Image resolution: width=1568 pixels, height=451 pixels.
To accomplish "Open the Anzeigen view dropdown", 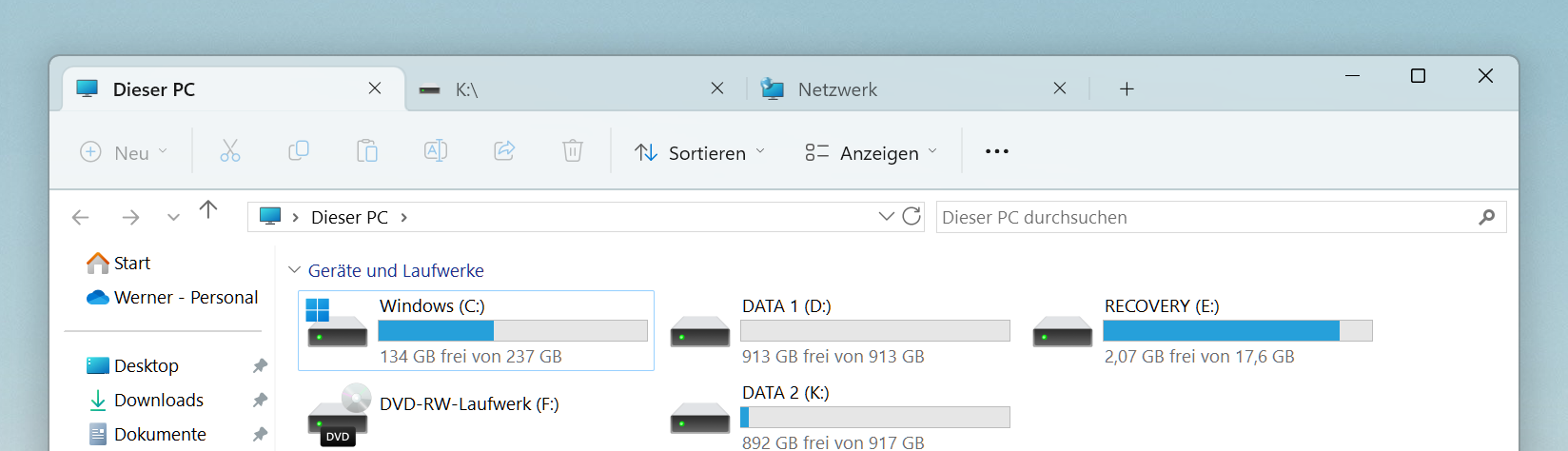I will (x=872, y=152).
